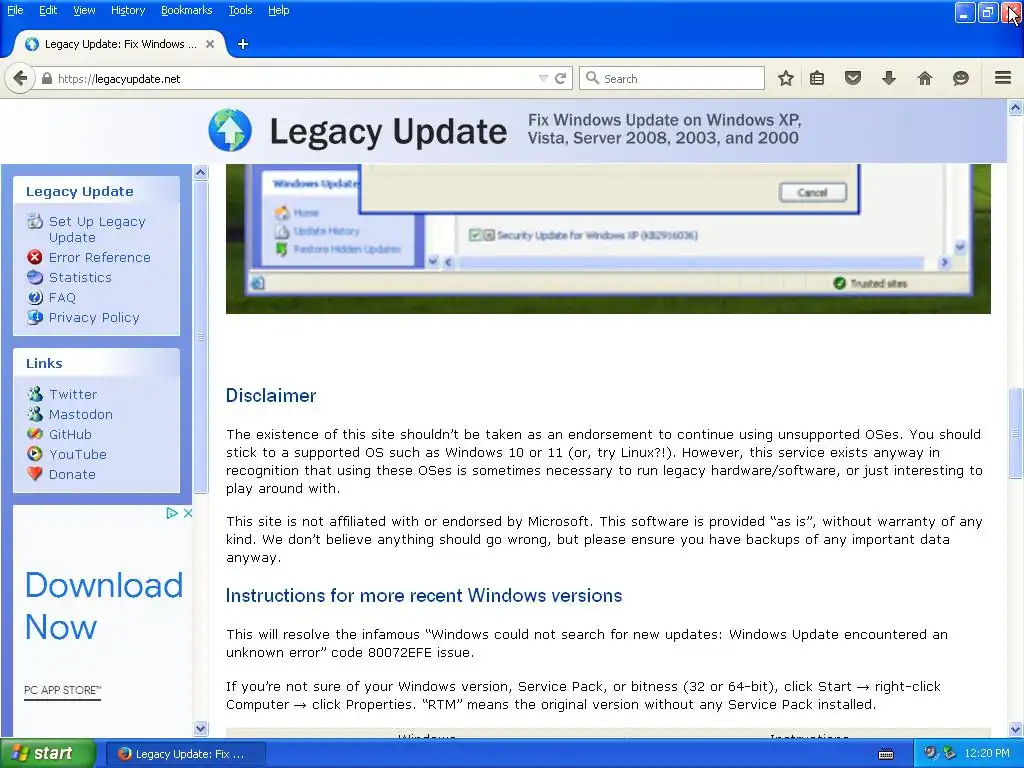Click the Legacy Update globe logo

[230, 130]
